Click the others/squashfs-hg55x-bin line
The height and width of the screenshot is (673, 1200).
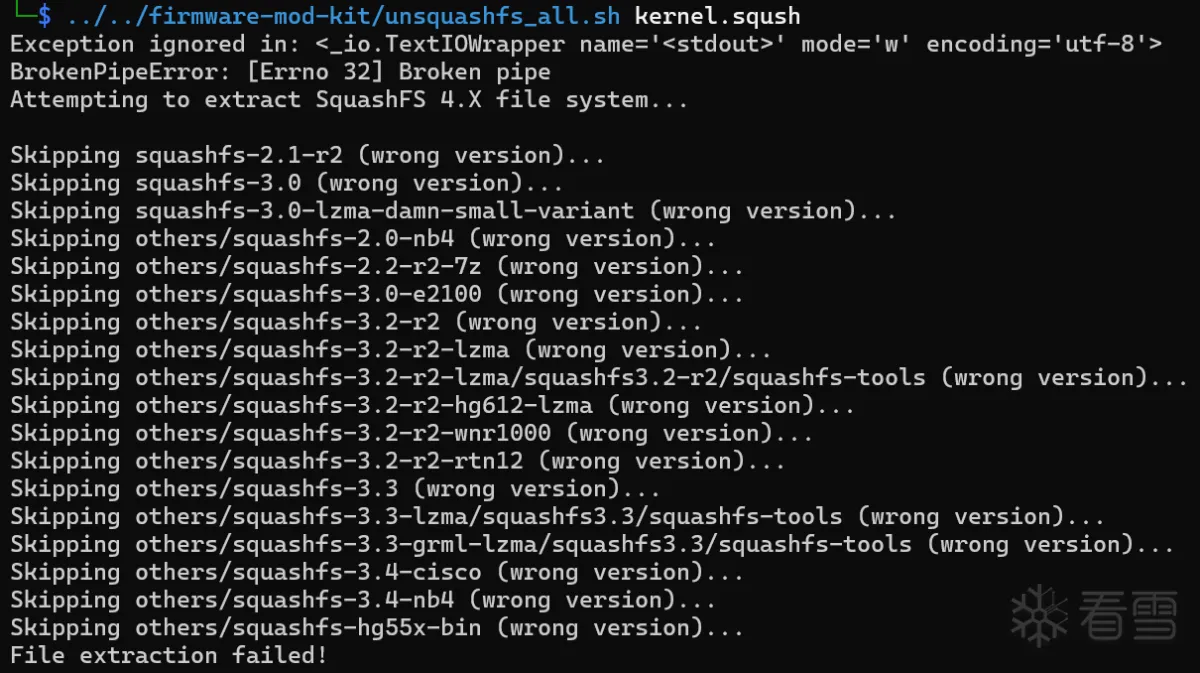click(377, 628)
